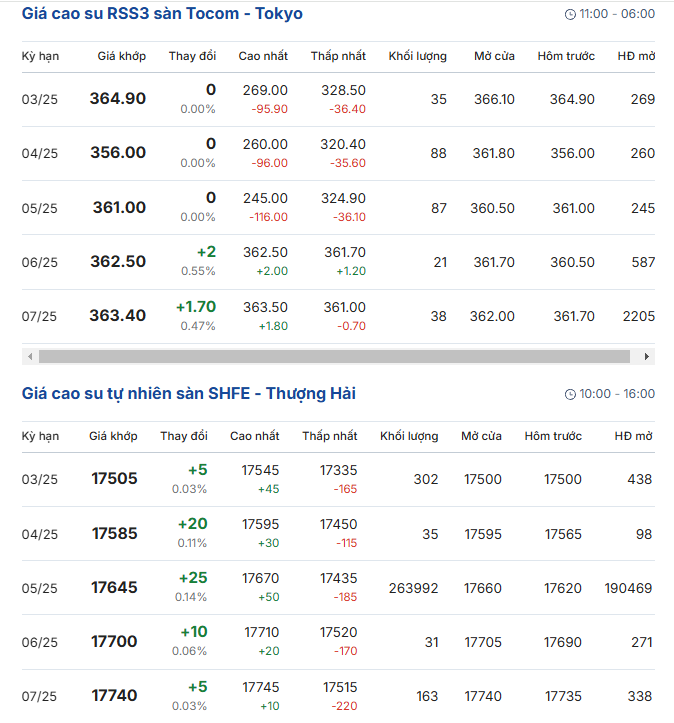The height and width of the screenshot is (723, 674).
Task: Select the Cao nhất header in Tocom table
Action: click(263, 56)
